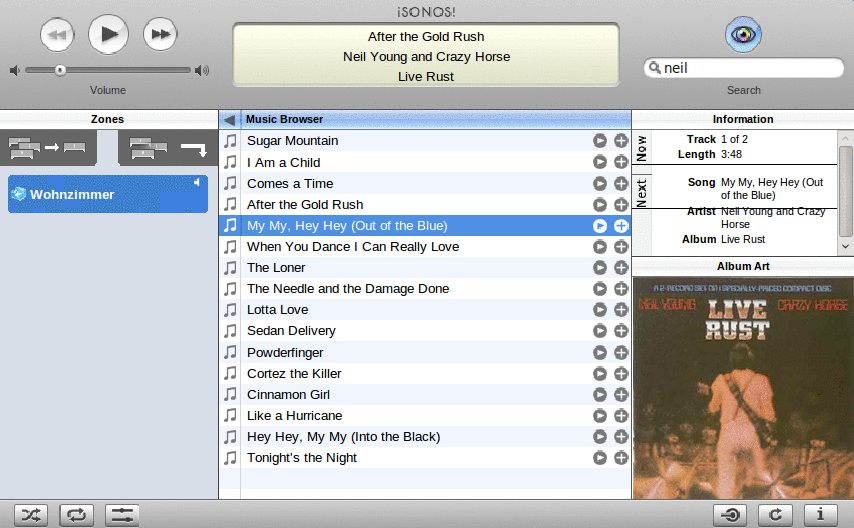Select the Sugar Mountain song title
The height and width of the screenshot is (528, 854).
tap(292, 141)
